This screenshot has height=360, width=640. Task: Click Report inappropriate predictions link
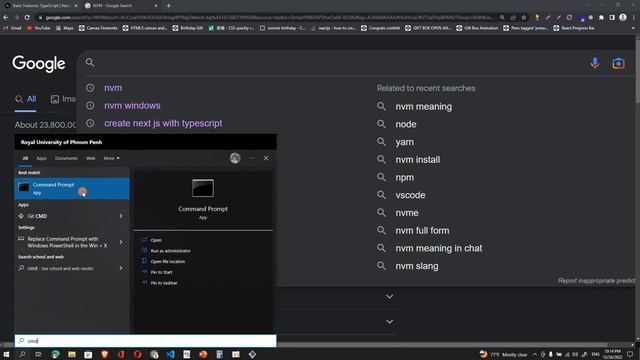tap(596, 280)
